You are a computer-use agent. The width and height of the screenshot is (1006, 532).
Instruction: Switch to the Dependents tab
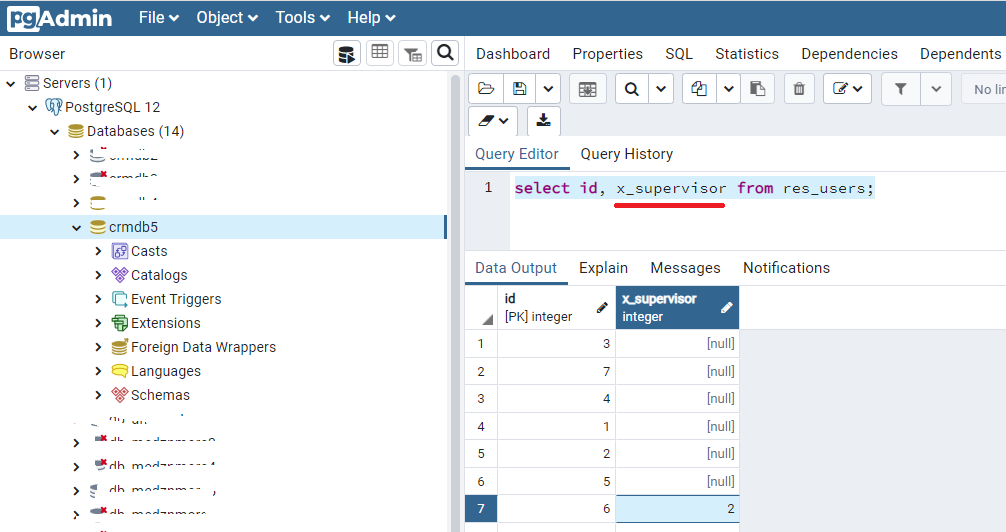point(960,54)
